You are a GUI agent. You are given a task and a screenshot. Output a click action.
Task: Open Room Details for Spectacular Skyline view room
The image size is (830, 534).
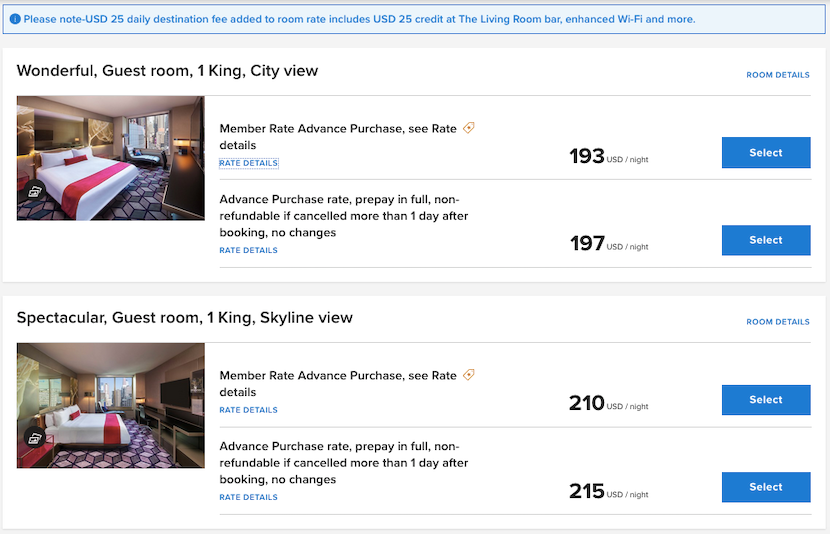tap(777, 322)
